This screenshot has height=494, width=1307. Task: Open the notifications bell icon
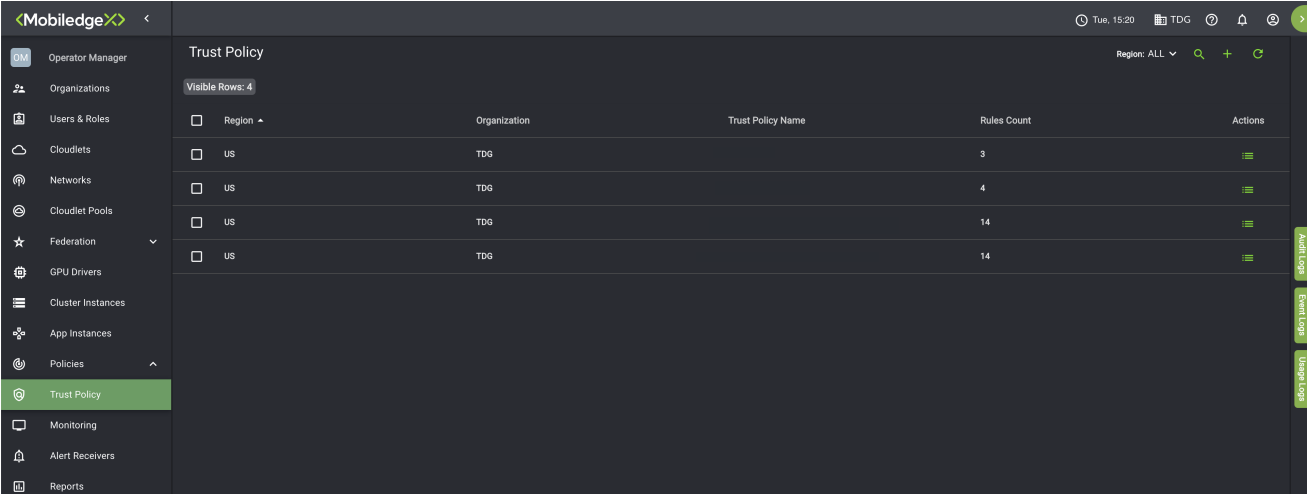click(x=1242, y=19)
